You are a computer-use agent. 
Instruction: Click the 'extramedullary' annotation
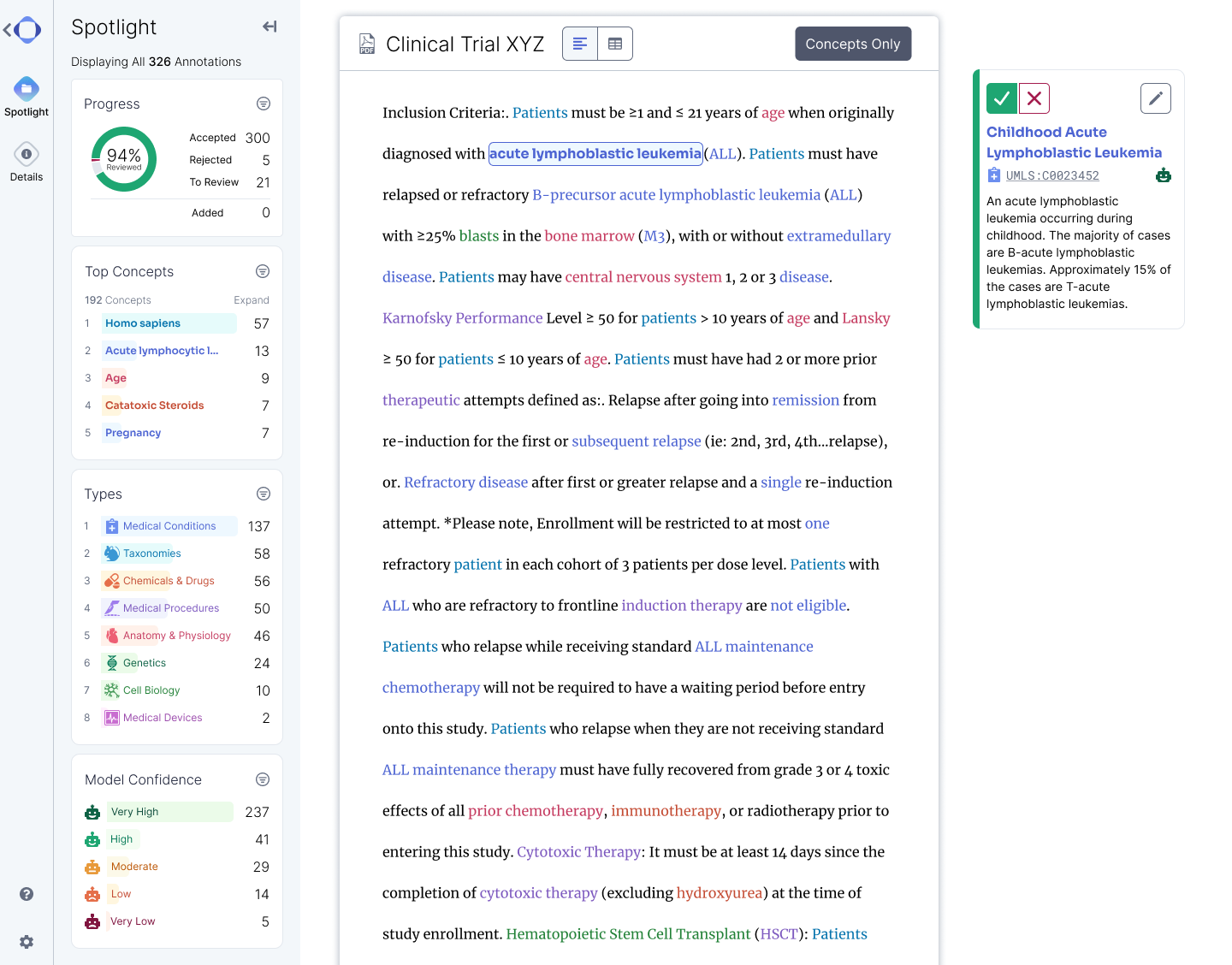[x=838, y=236]
